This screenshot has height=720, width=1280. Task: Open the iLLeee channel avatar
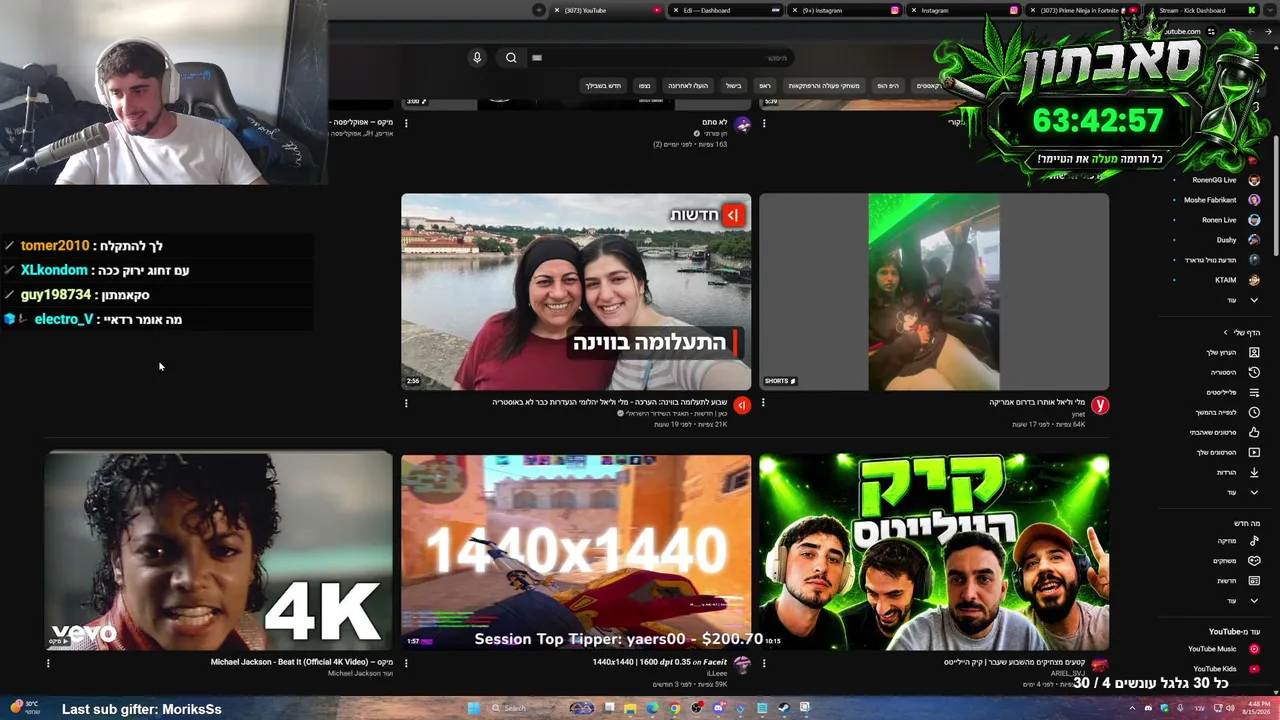[x=742, y=665]
